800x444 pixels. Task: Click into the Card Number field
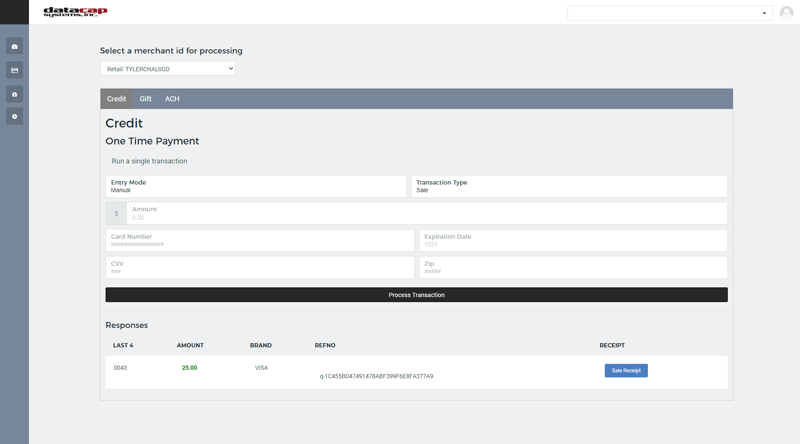coord(259,240)
